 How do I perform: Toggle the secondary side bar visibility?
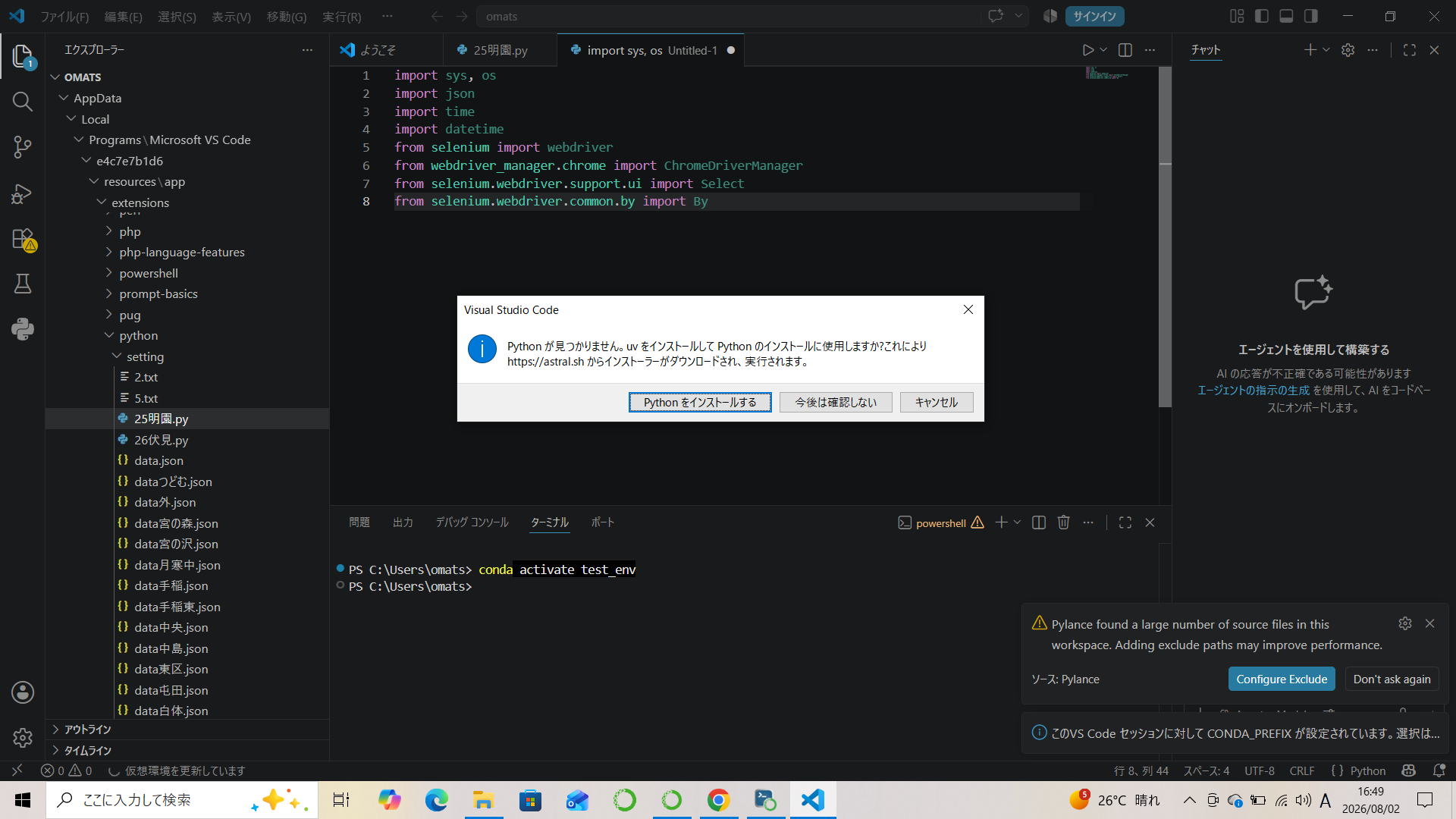coord(1311,16)
